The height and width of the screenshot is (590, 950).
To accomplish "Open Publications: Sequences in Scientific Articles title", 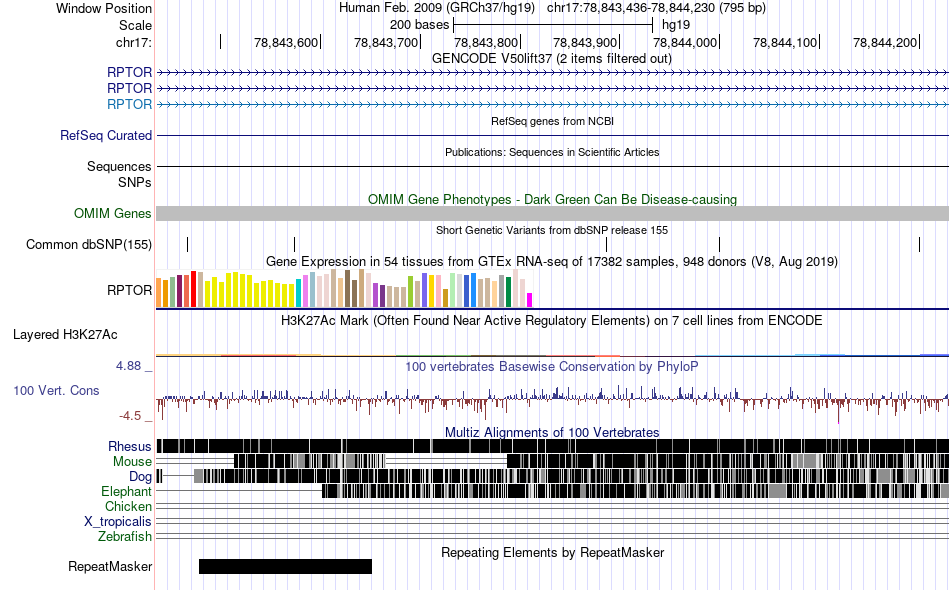I will [x=552, y=152].
